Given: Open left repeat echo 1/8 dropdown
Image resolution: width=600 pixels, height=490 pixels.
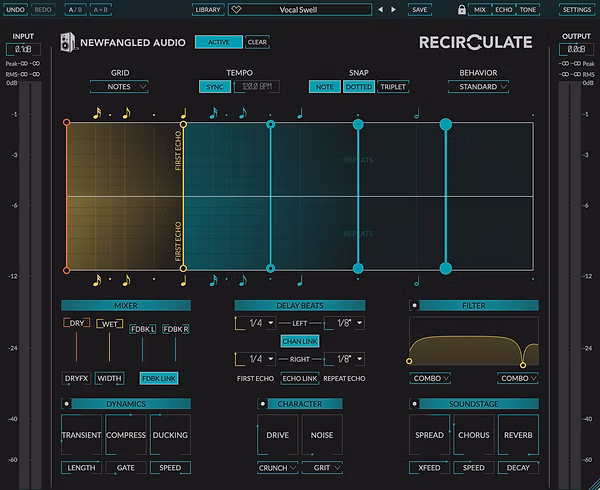Looking at the screenshot, I should (344, 323).
